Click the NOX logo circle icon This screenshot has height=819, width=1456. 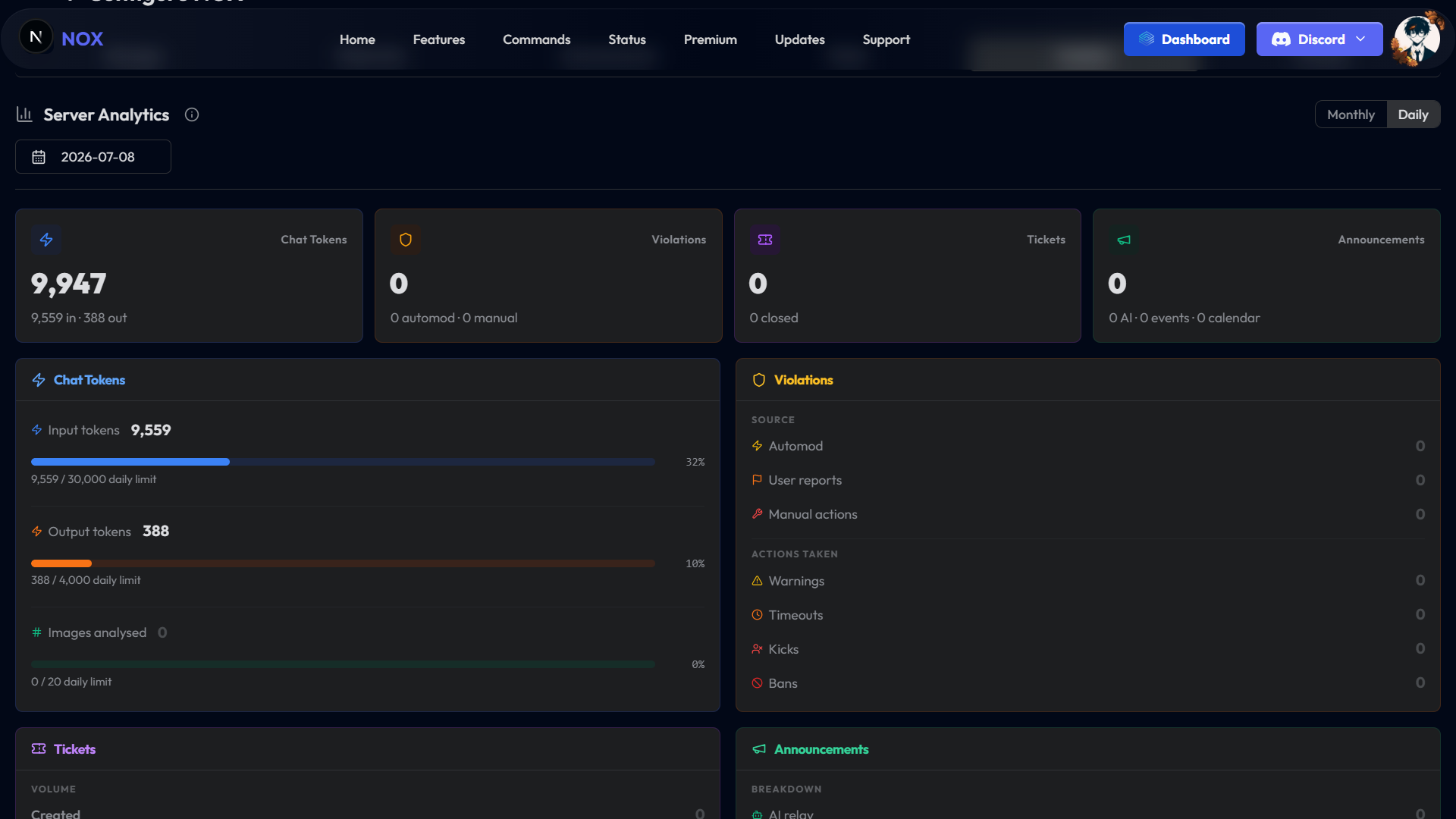(36, 37)
